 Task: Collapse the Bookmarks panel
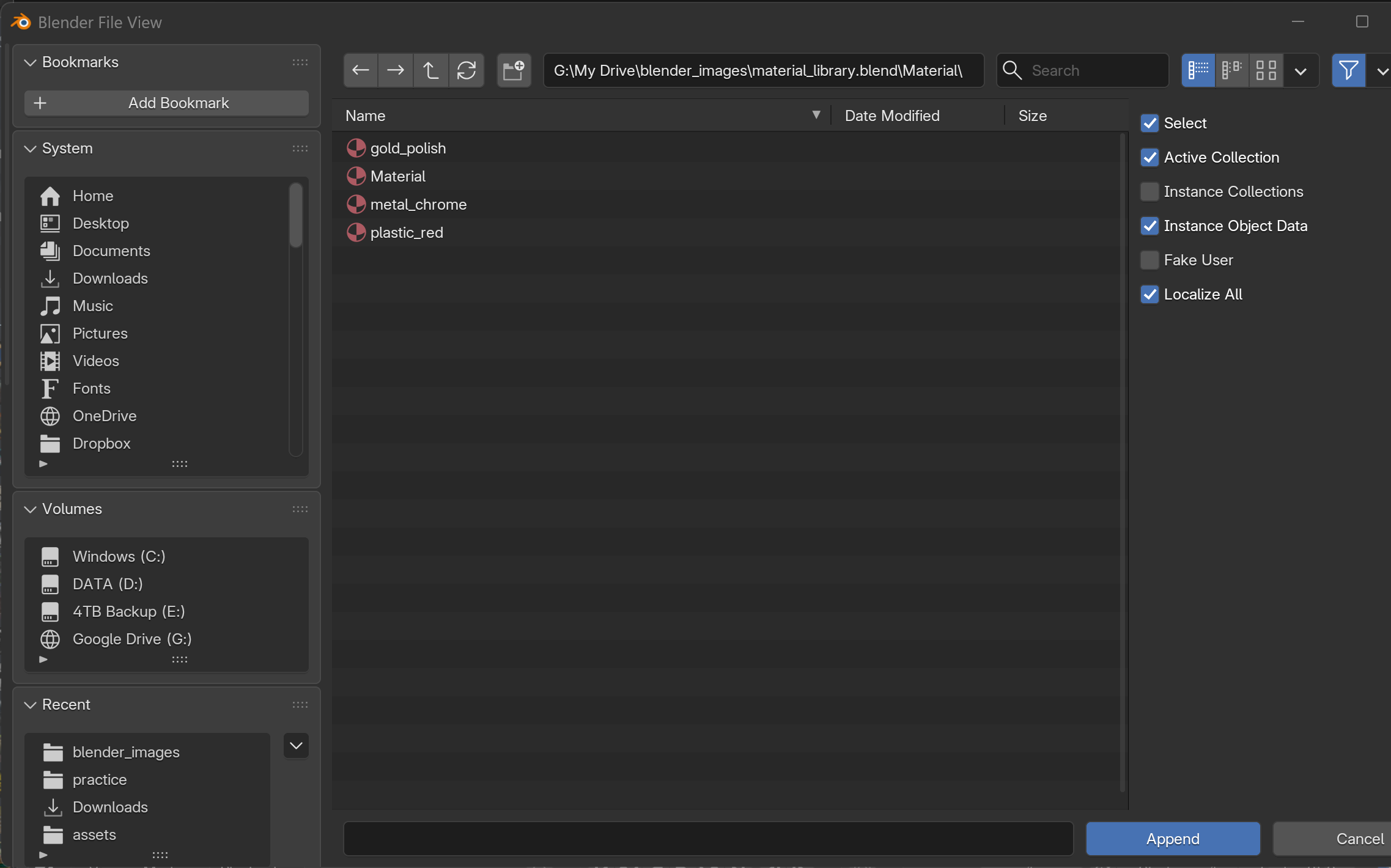30,62
